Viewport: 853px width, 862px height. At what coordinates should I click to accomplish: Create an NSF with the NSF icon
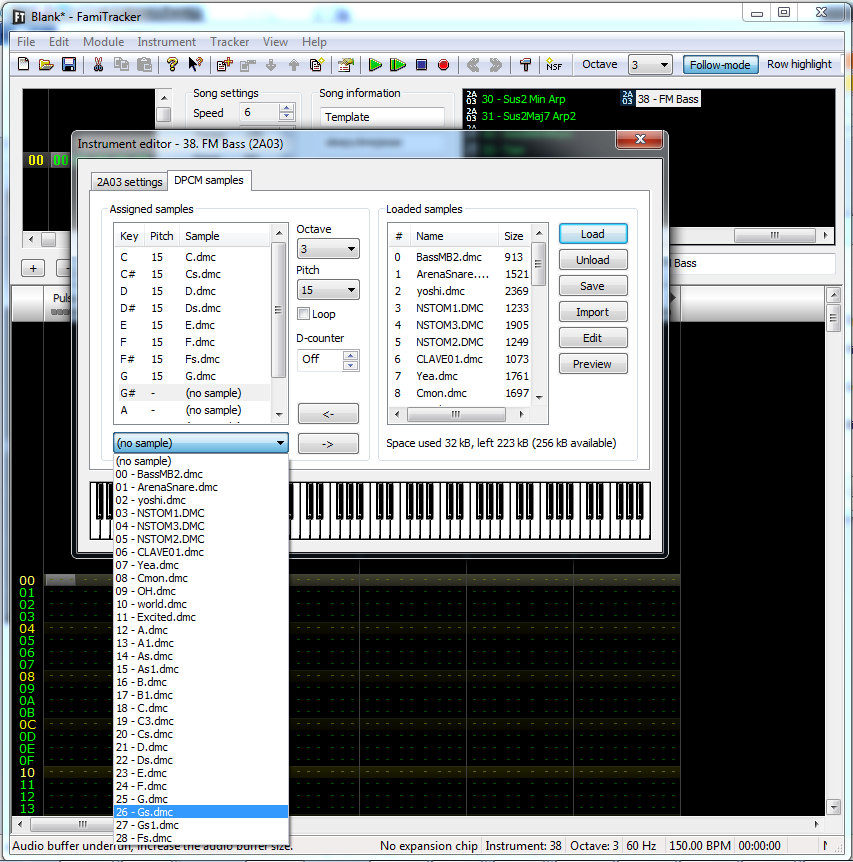tap(553, 65)
